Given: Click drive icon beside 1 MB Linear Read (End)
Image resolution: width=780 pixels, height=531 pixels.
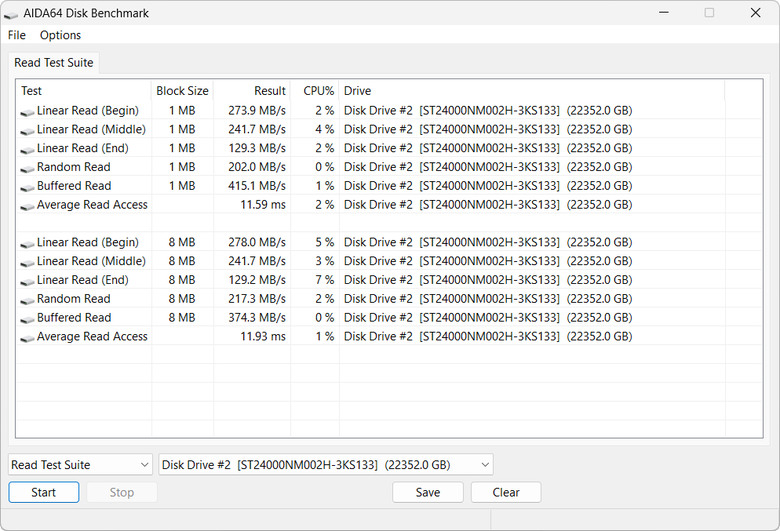Looking at the screenshot, I should pyautogui.click(x=27, y=150).
